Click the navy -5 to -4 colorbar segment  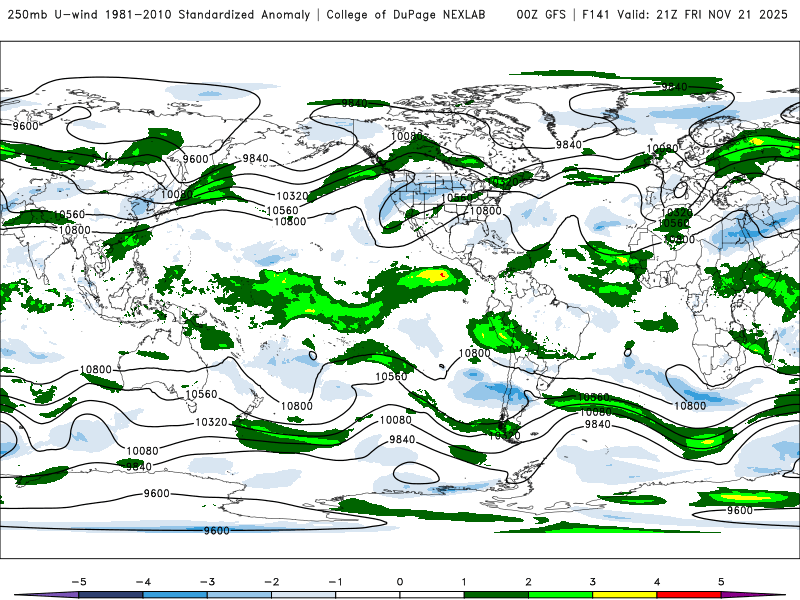click(x=111, y=595)
